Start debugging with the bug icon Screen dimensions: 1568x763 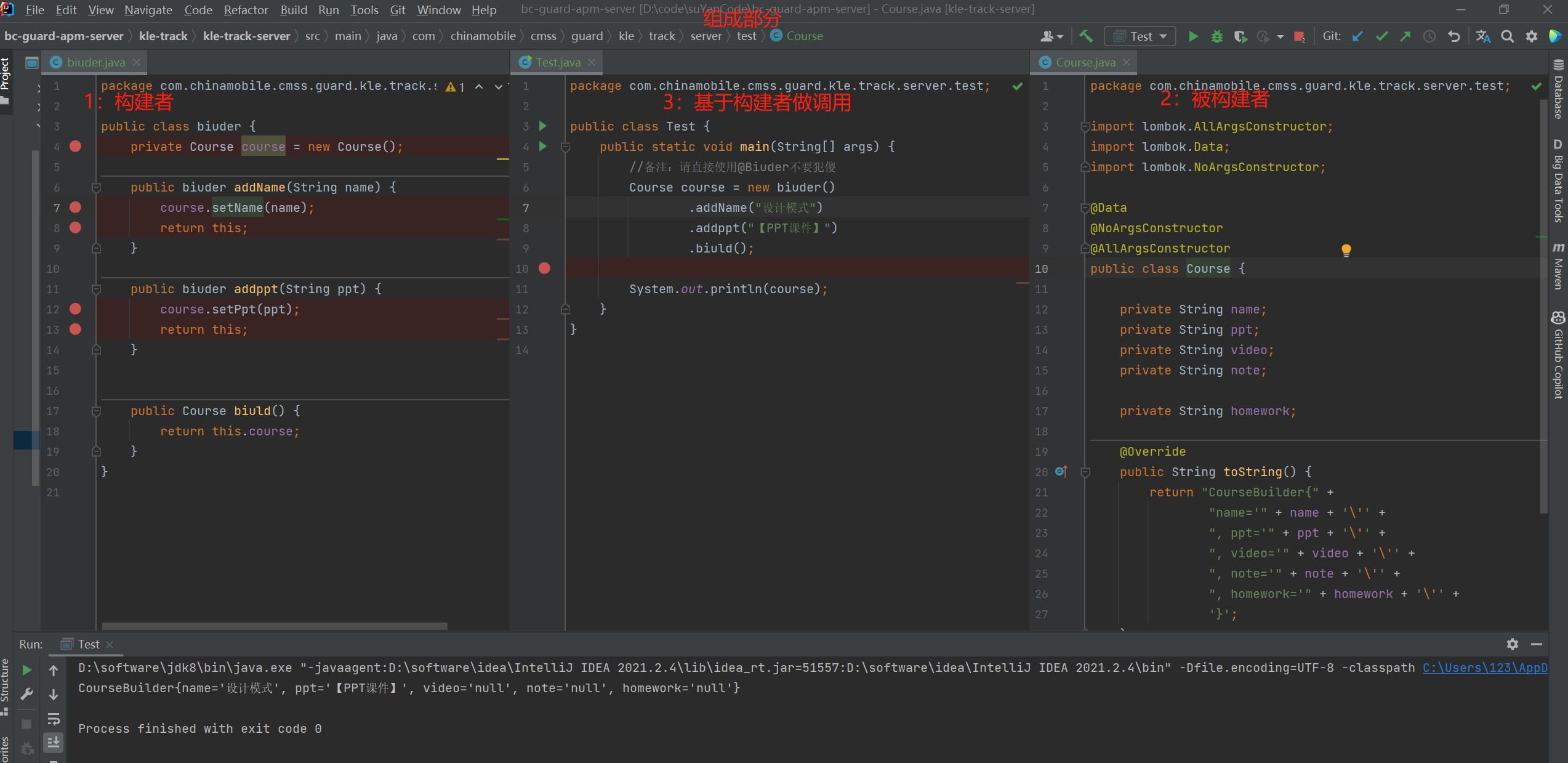coord(1216,36)
